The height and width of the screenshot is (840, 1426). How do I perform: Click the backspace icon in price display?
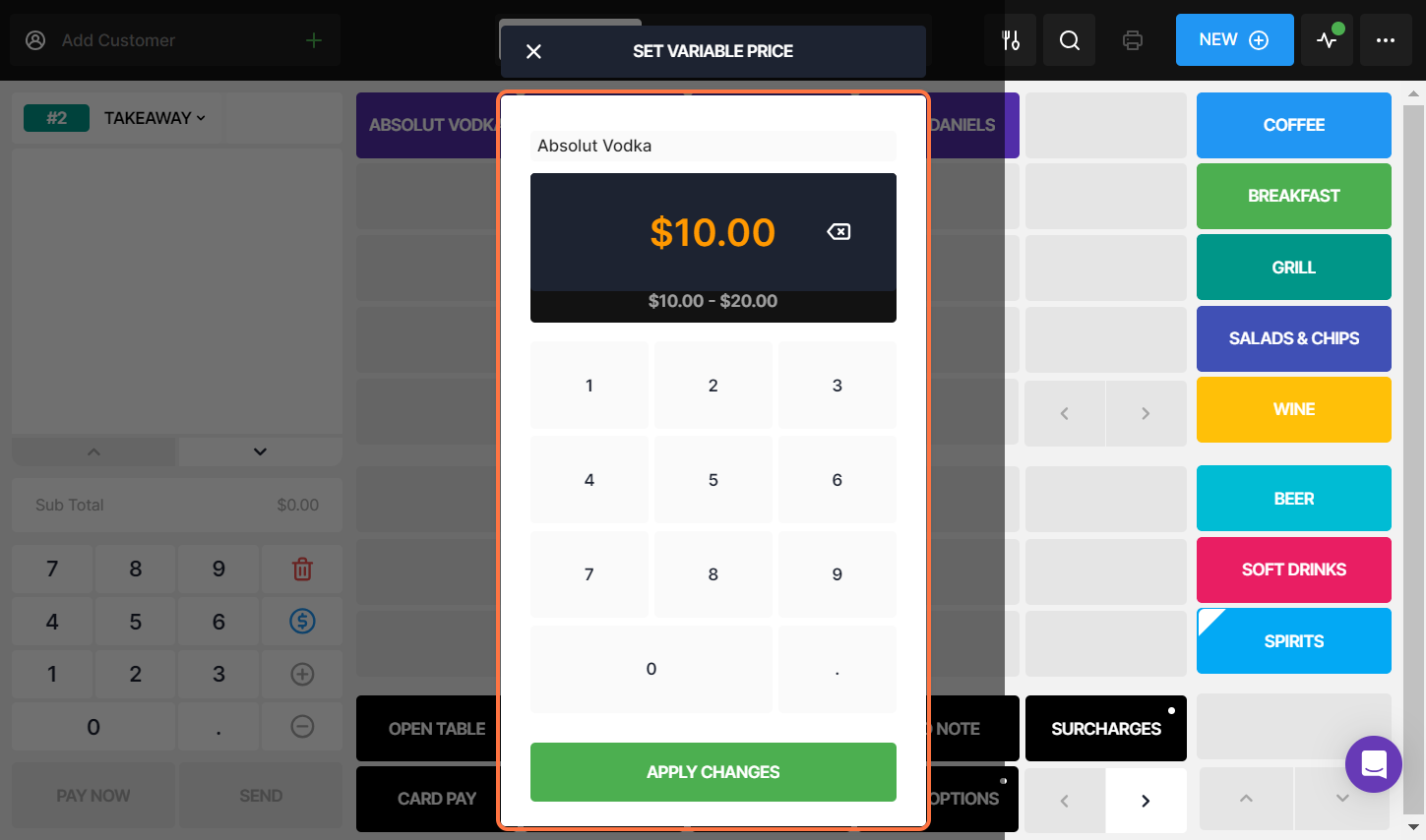(x=838, y=232)
